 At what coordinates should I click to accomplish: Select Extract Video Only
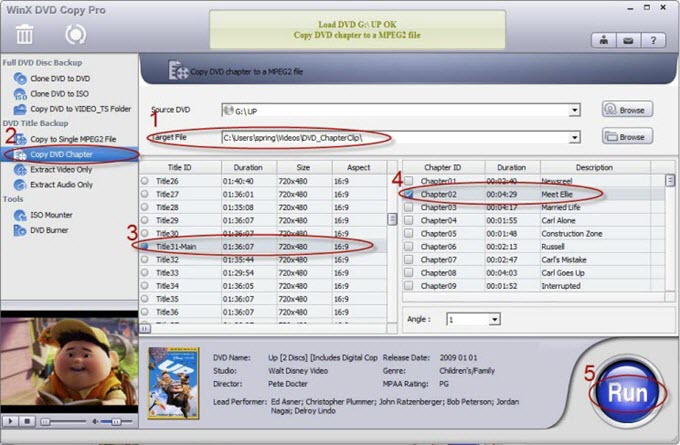[61, 170]
